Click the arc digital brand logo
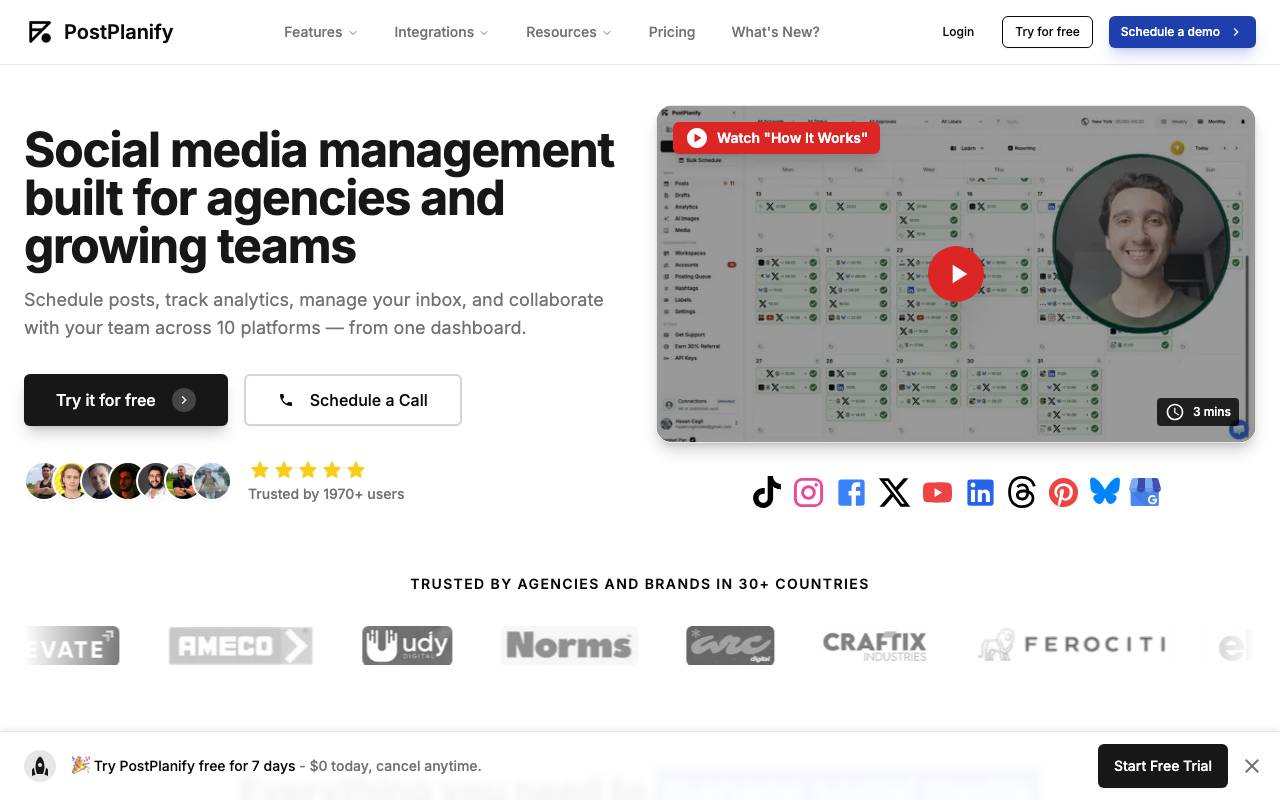Screen dimensions: 1280x800 tap(730, 646)
